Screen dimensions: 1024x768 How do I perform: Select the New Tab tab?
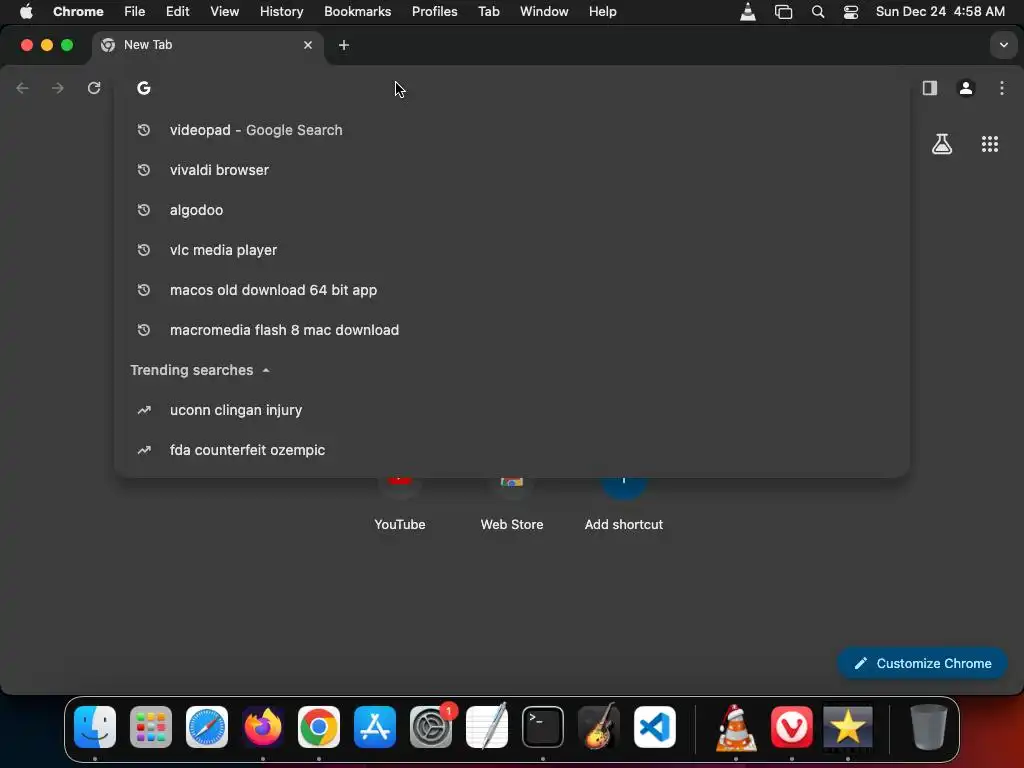tap(208, 45)
